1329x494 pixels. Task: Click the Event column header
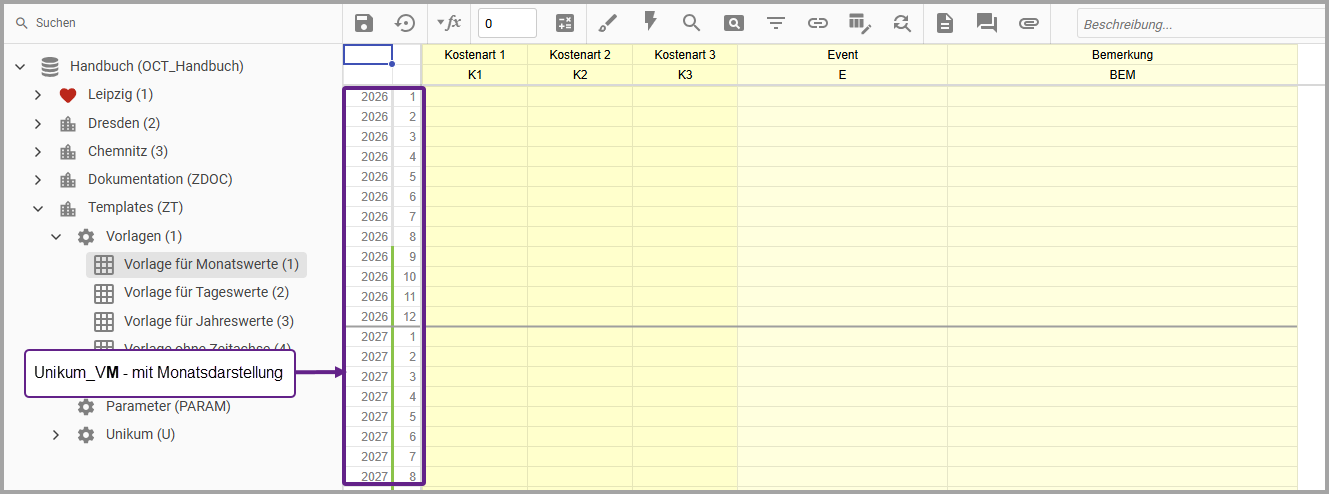843,55
